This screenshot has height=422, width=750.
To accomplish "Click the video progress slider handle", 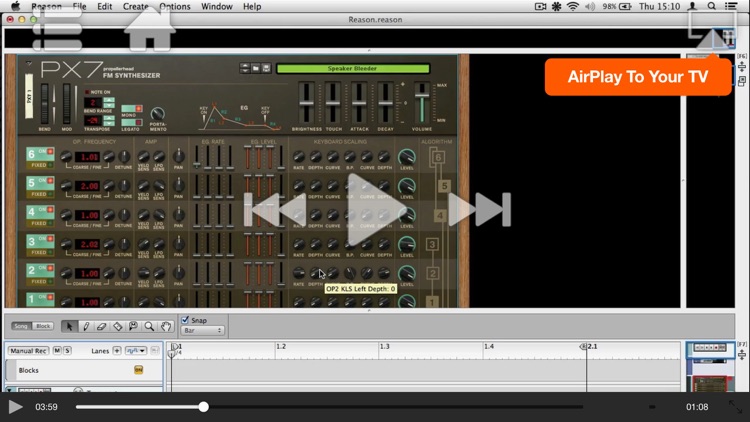I will [204, 407].
